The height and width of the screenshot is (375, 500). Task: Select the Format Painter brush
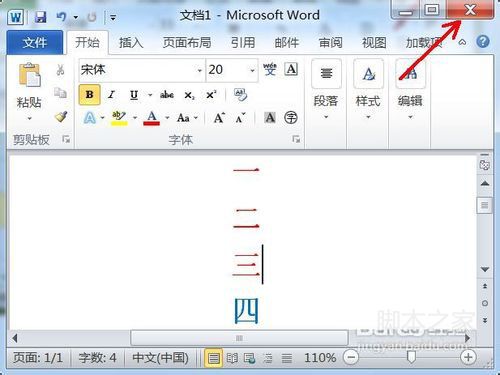pyautogui.click(x=61, y=116)
